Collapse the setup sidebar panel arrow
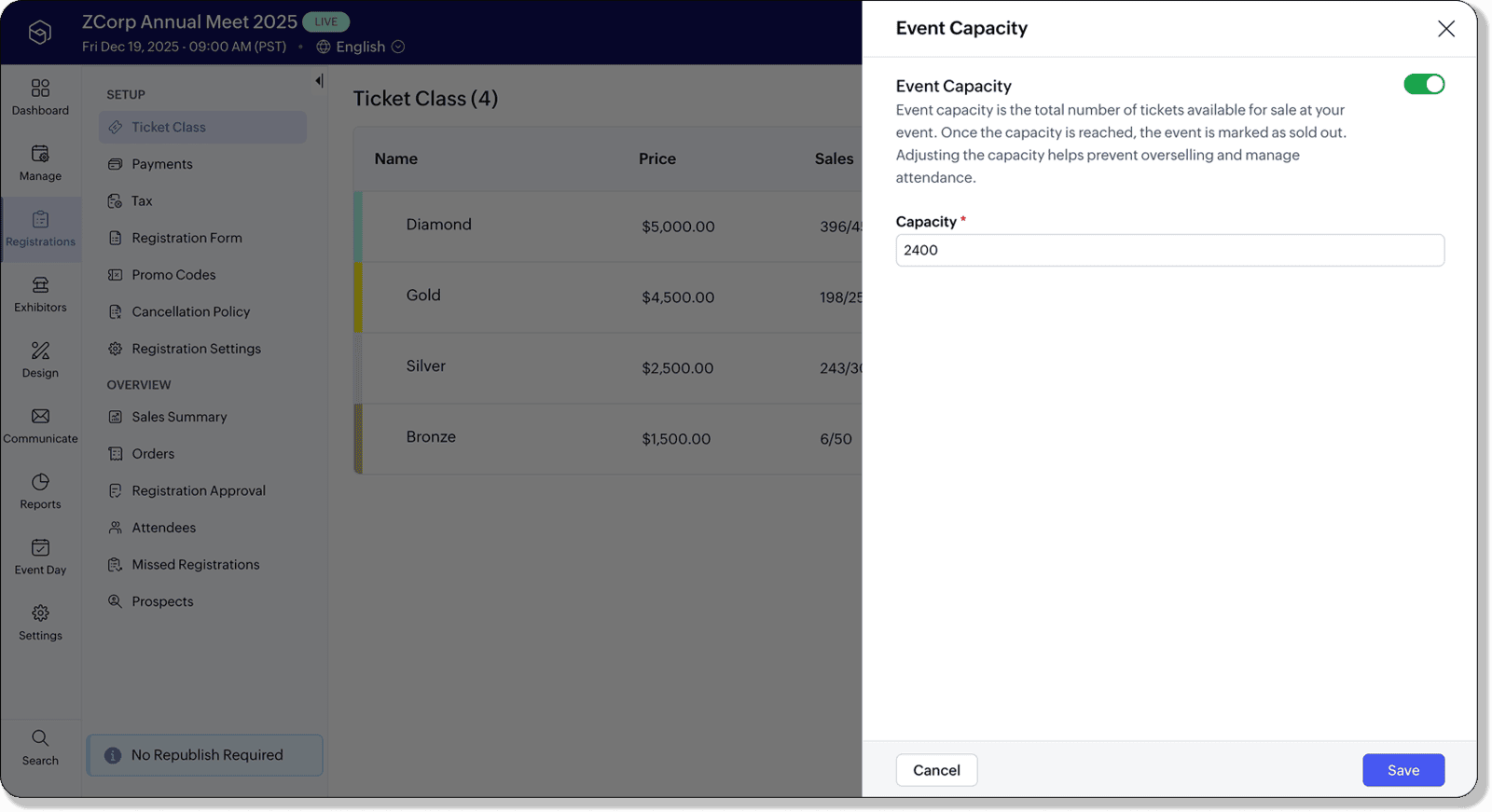 [319, 81]
